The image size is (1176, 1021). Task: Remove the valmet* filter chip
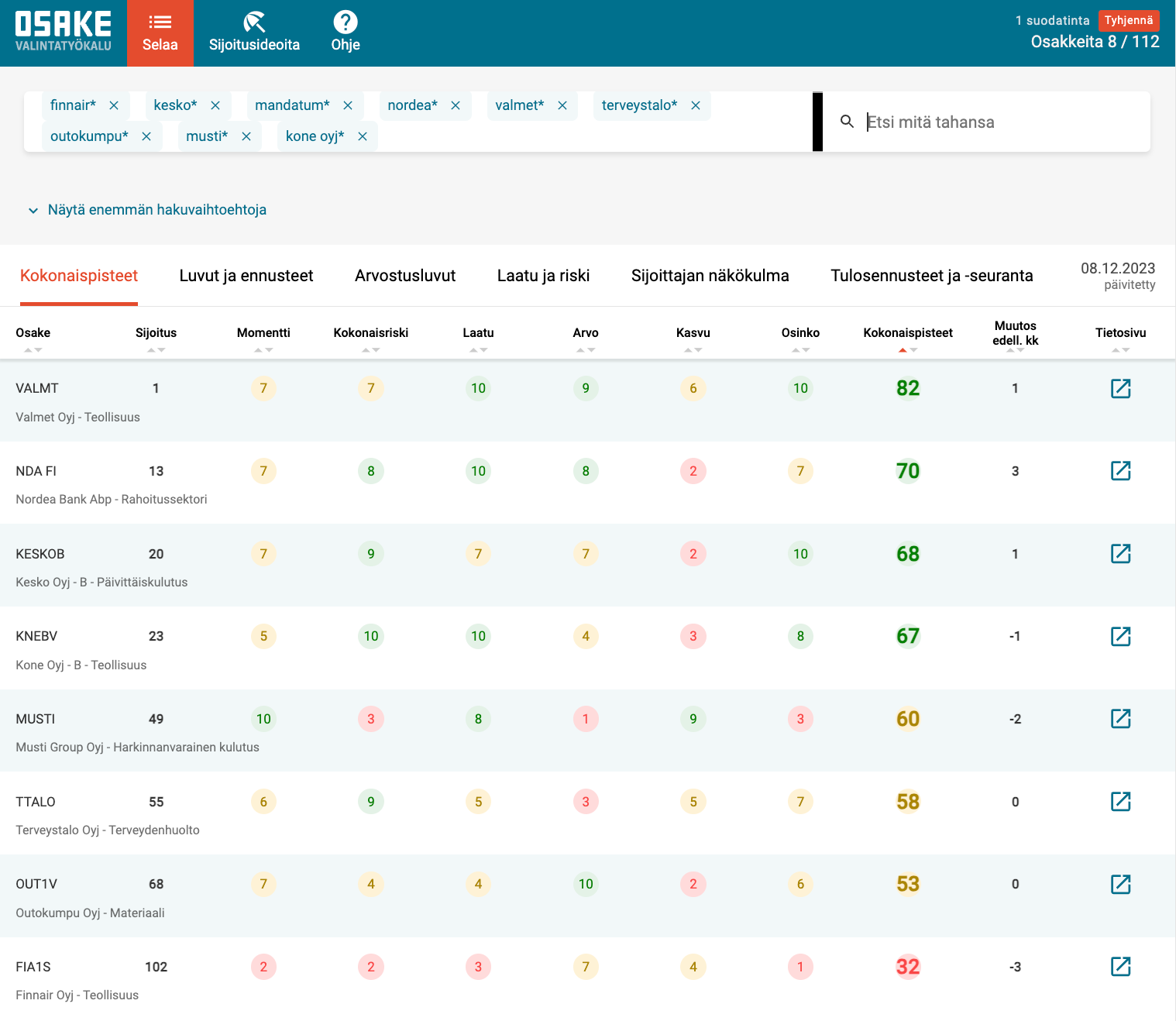[562, 105]
